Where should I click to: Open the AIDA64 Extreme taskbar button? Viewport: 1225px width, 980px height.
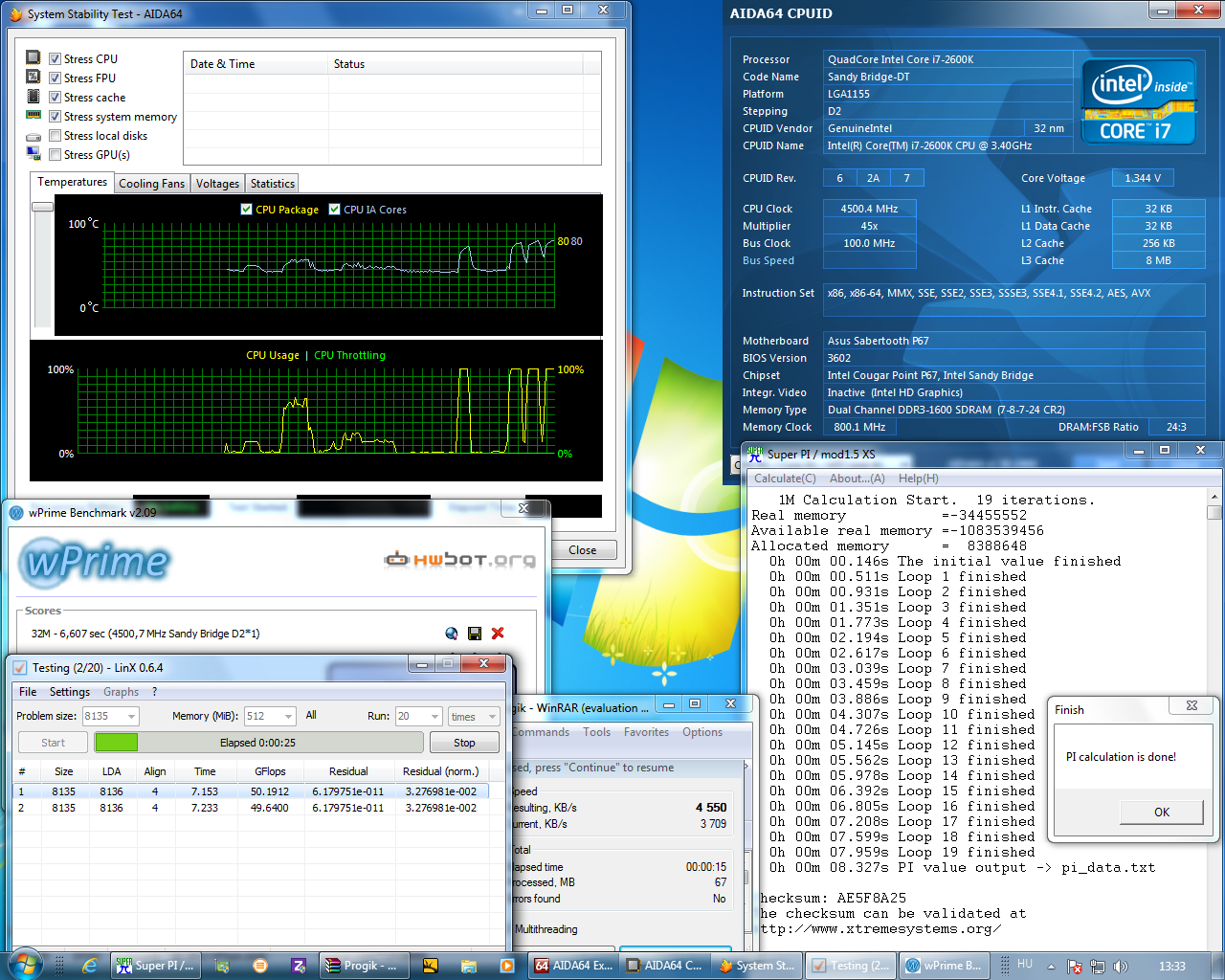[574, 966]
